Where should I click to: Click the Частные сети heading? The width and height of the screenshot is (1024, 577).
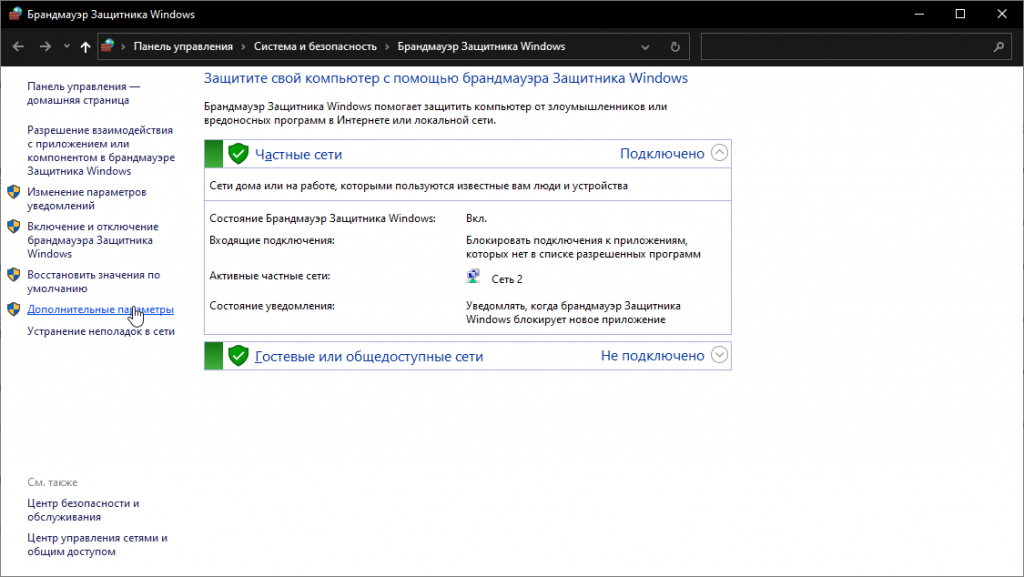click(298, 155)
